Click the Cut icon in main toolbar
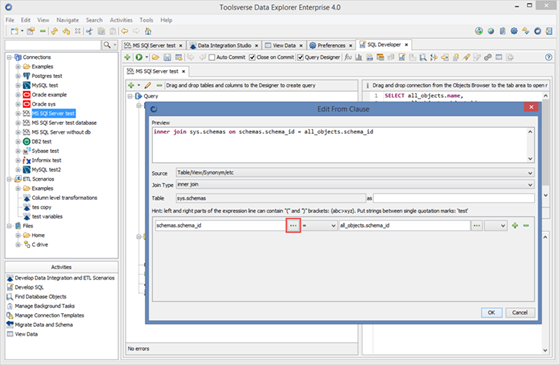 tap(89, 31)
